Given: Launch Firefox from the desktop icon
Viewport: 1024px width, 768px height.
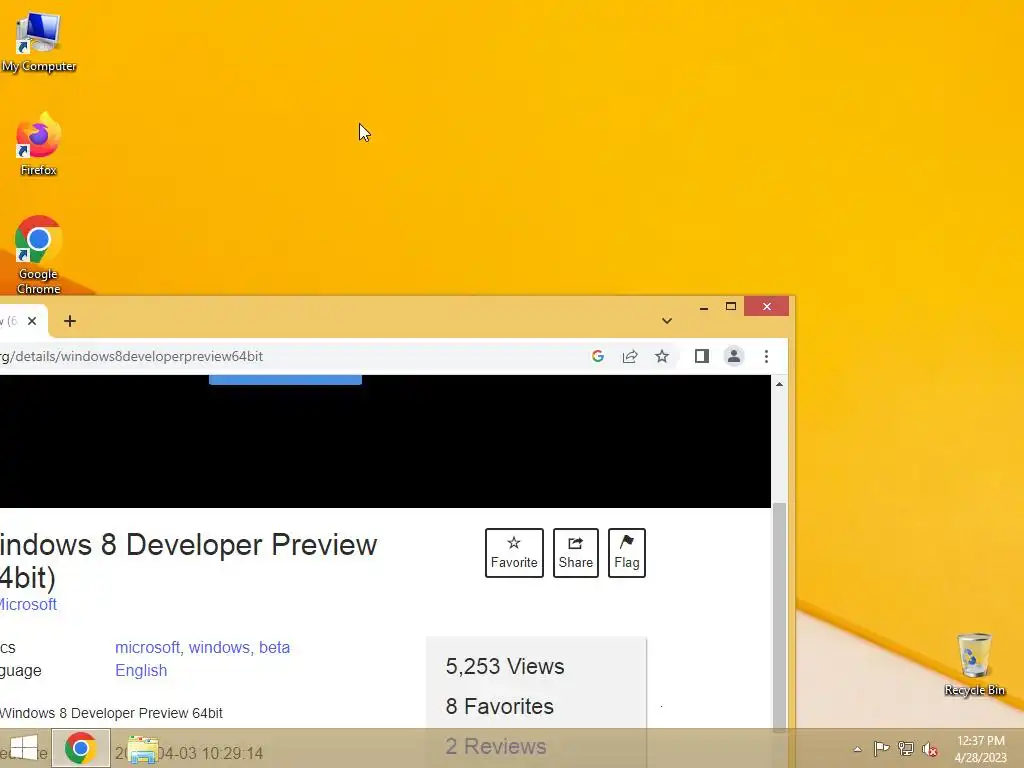Looking at the screenshot, I should (x=38, y=144).
